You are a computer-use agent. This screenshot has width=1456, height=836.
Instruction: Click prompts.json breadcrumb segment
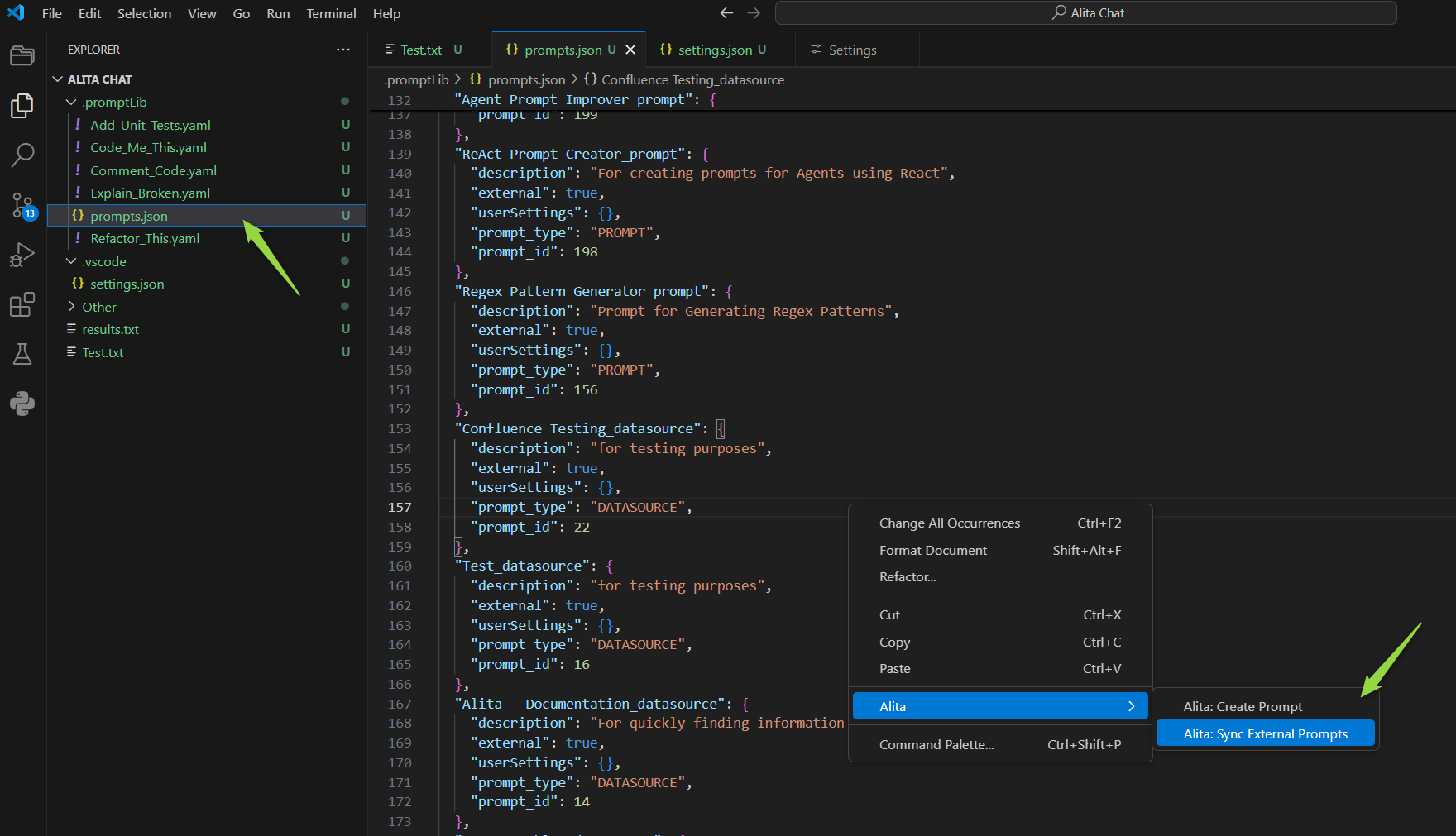pyautogui.click(x=518, y=79)
